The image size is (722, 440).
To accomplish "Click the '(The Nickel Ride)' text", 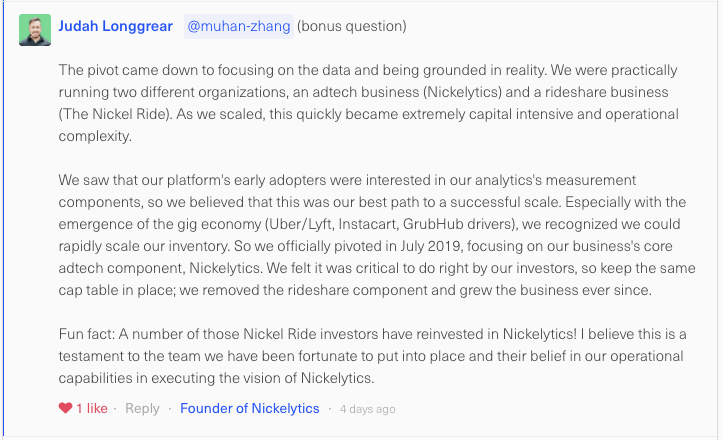I will pyautogui.click(x=115, y=114).
